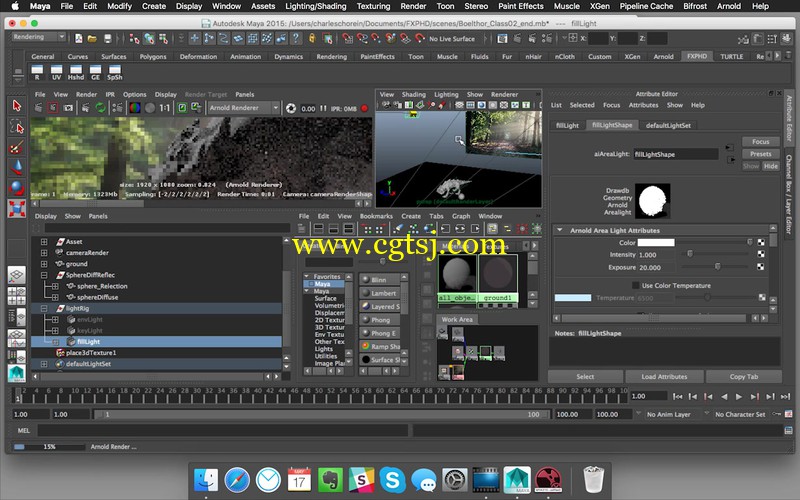Open the Arnold Renderer dropdown

click(243, 108)
